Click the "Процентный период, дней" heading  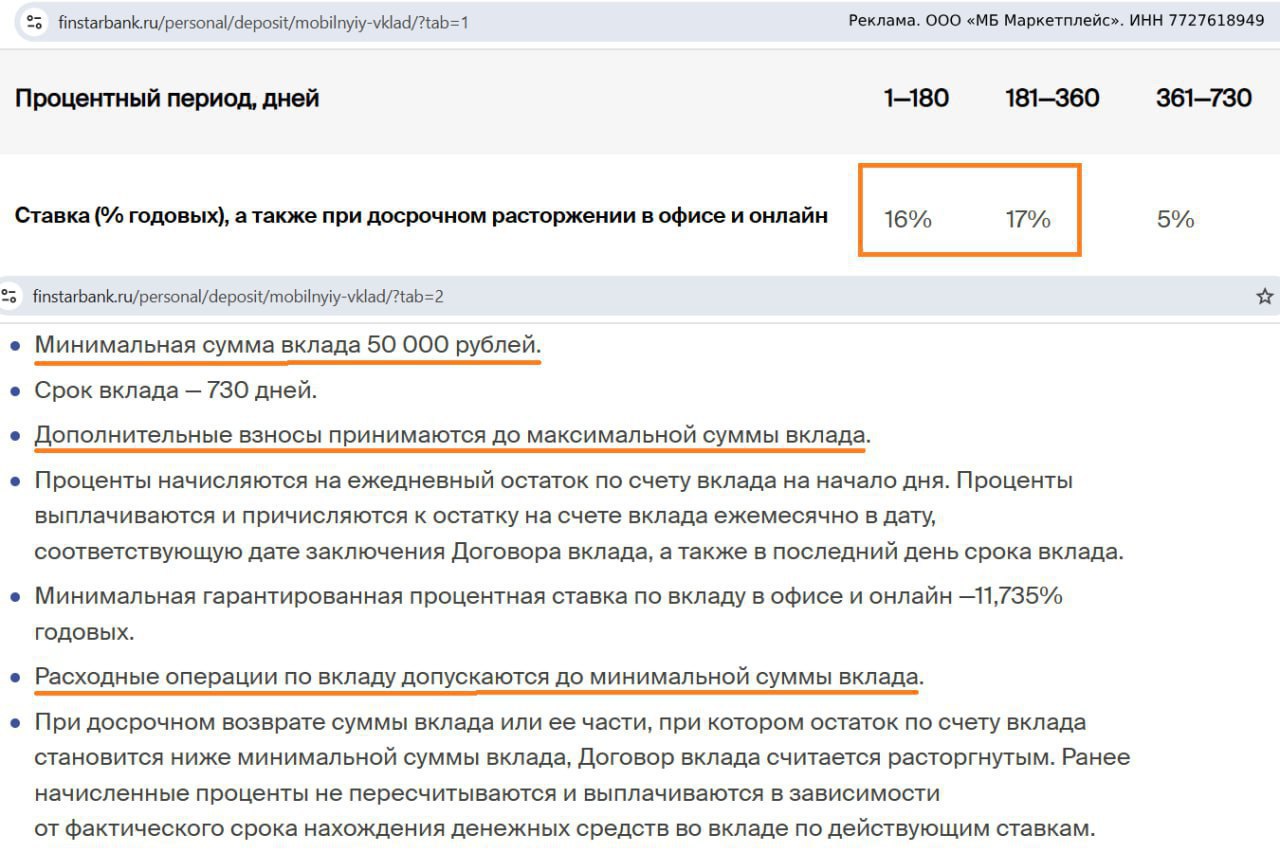click(x=167, y=99)
